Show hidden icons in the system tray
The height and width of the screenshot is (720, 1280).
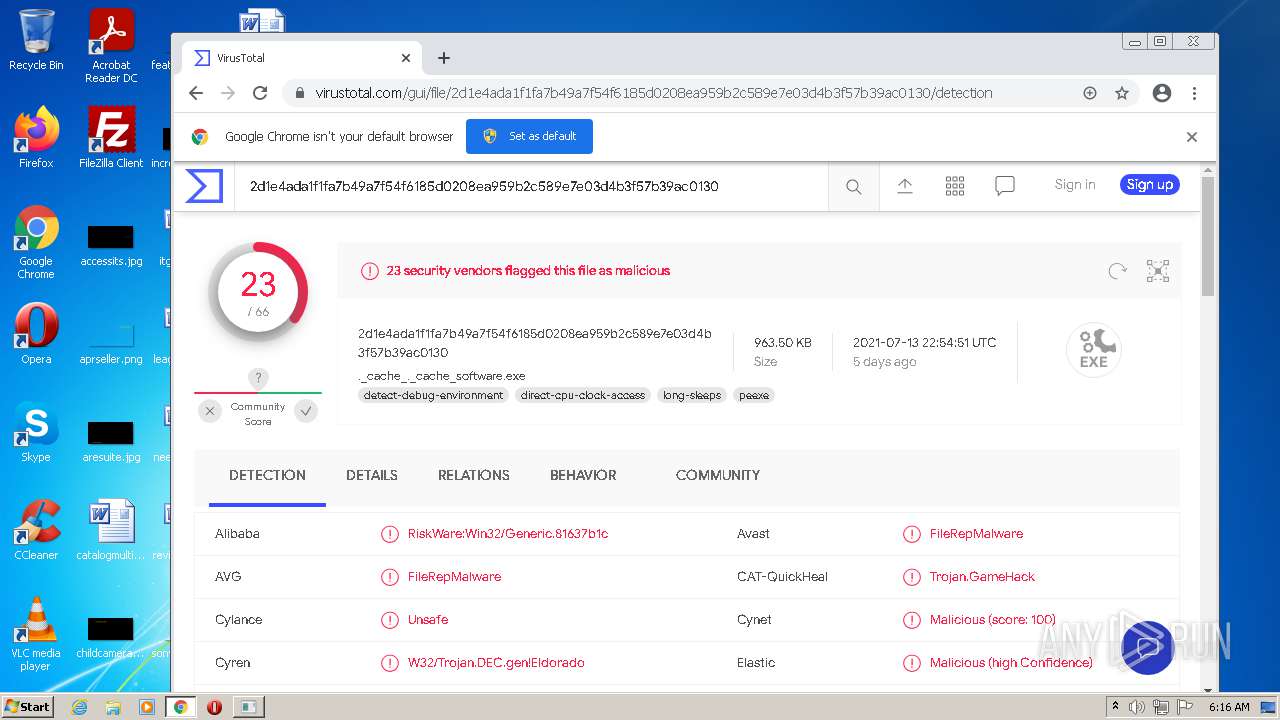point(1115,707)
